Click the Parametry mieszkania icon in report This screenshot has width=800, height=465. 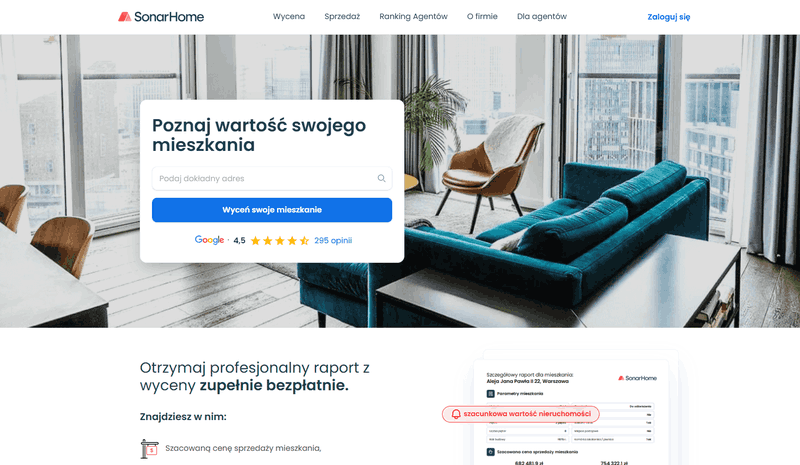(490, 394)
